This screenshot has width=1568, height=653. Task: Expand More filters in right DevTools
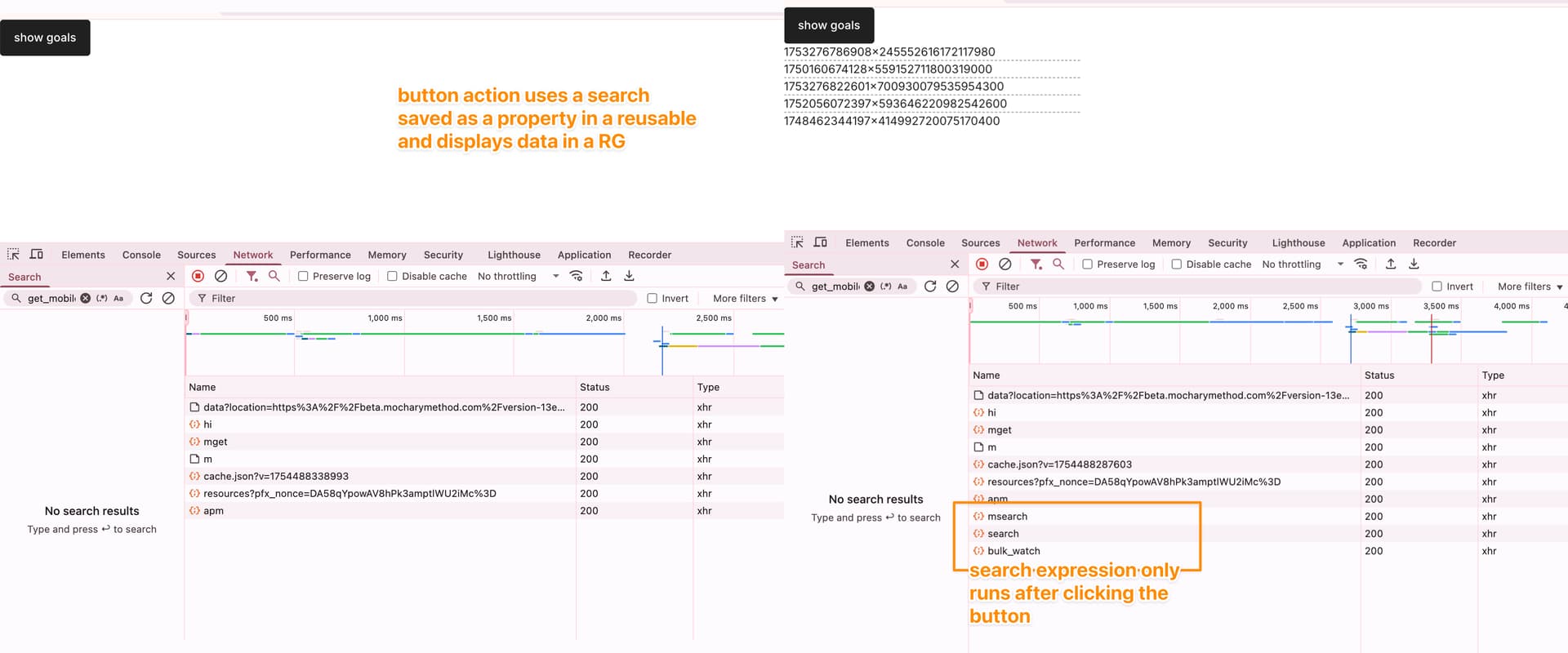pyautogui.click(x=1530, y=286)
